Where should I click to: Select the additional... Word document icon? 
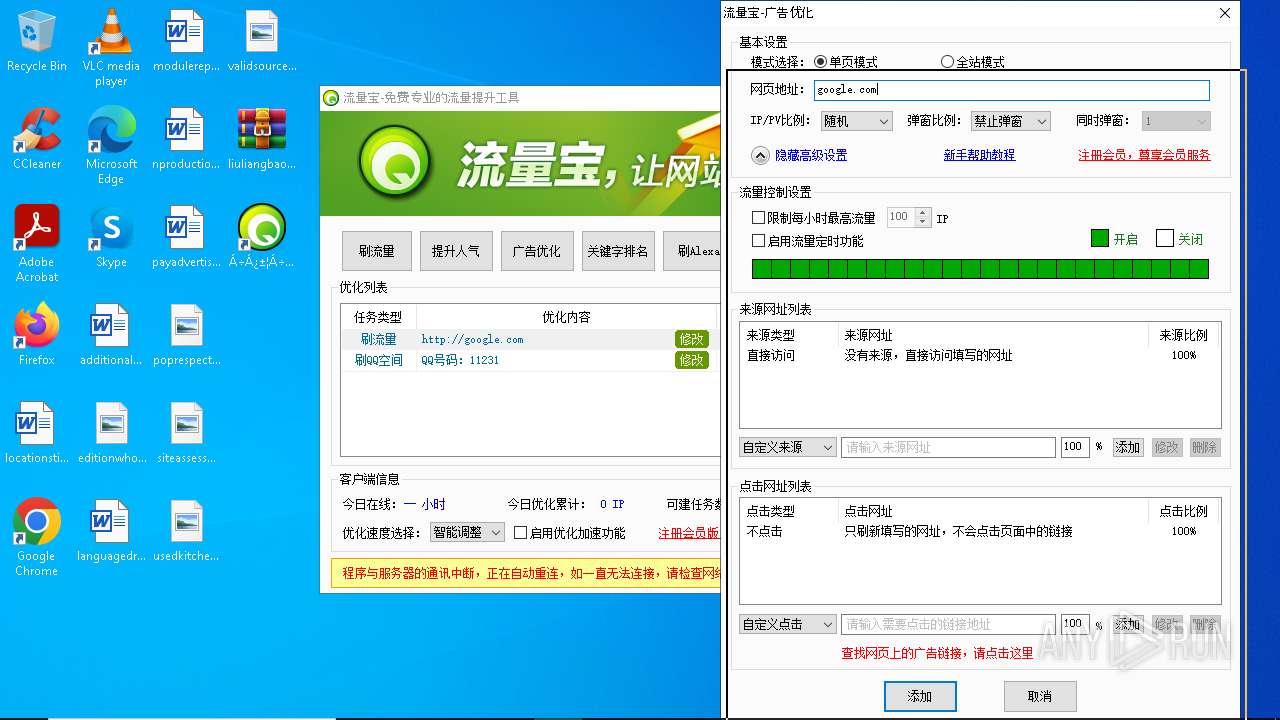[x=111, y=334]
